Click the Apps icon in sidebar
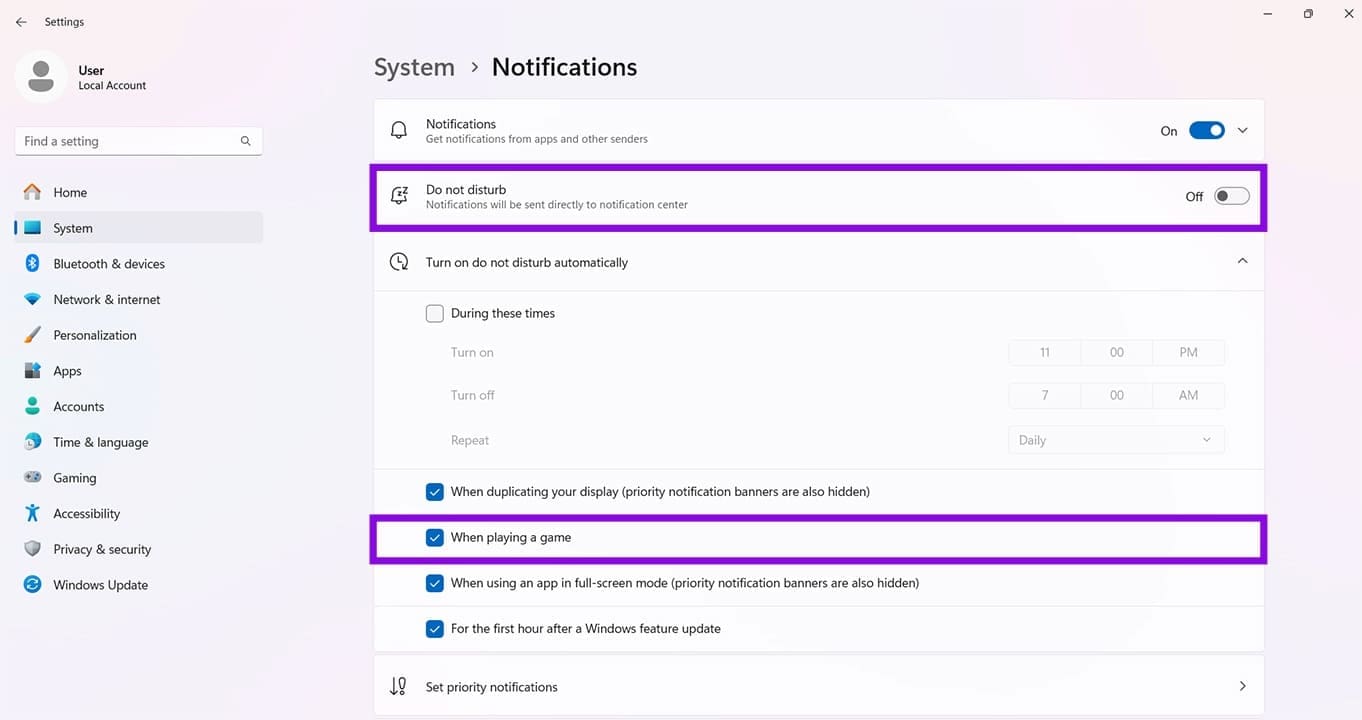 pyautogui.click(x=33, y=371)
